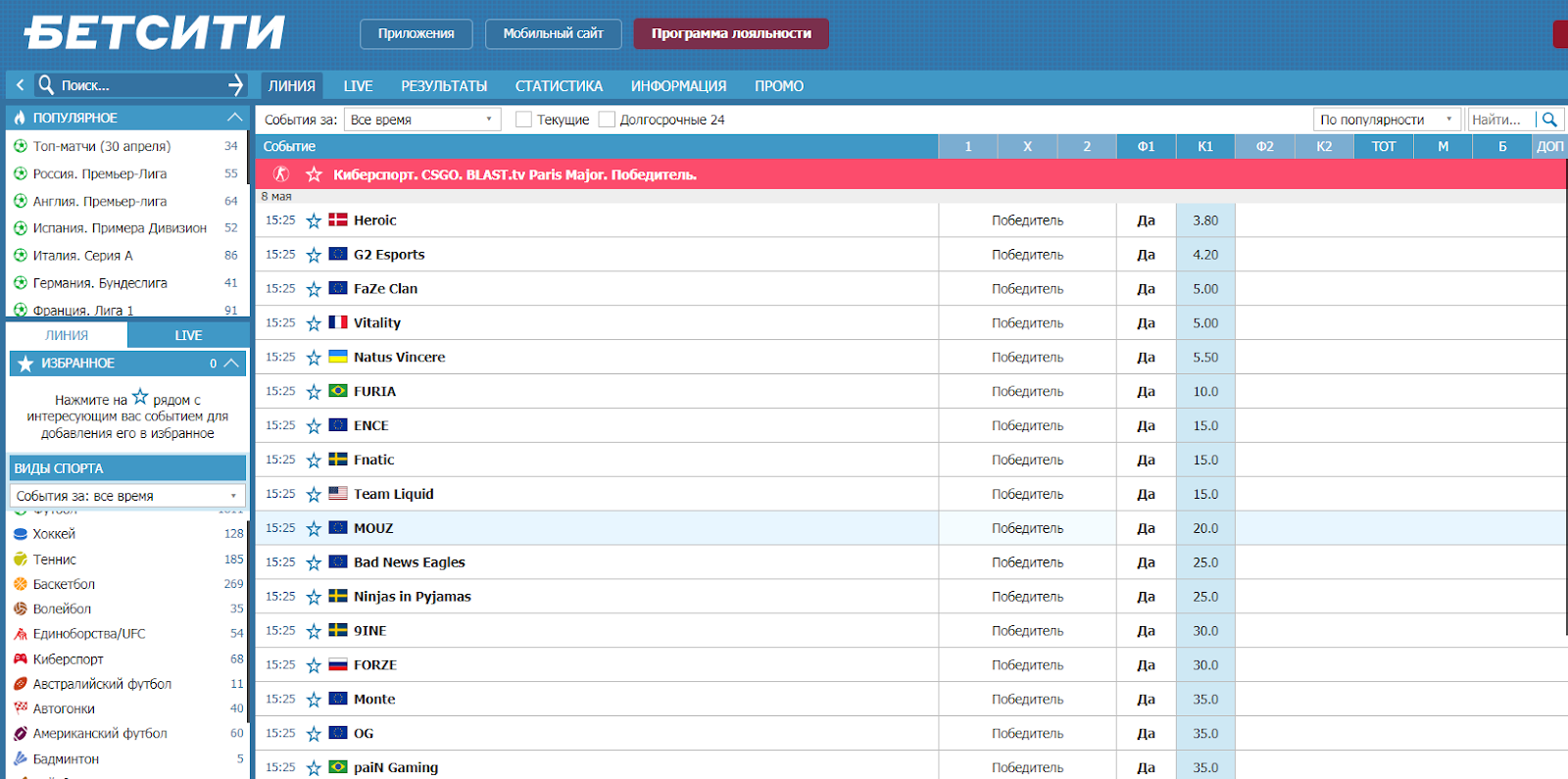Viewport: 1568px width, 779px height.
Task: Click the forward arrow in search box
Action: coord(235,85)
